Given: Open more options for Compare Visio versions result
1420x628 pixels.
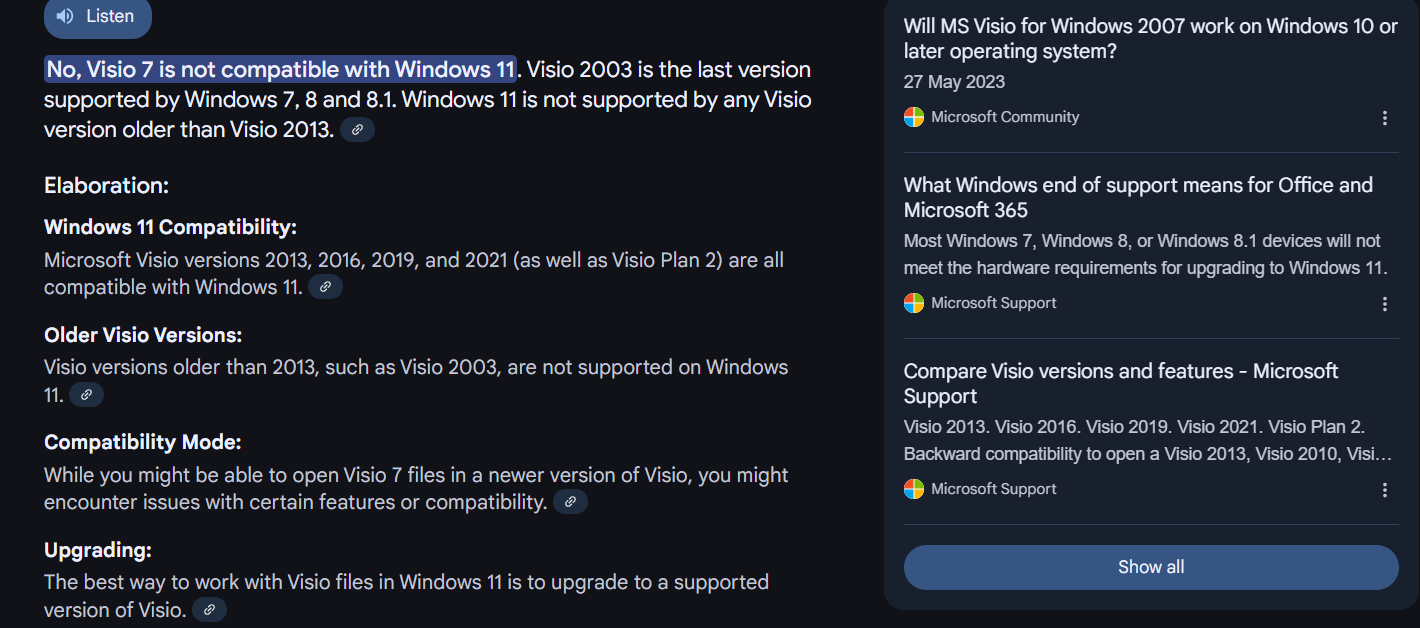Looking at the screenshot, I should 1385,490.
